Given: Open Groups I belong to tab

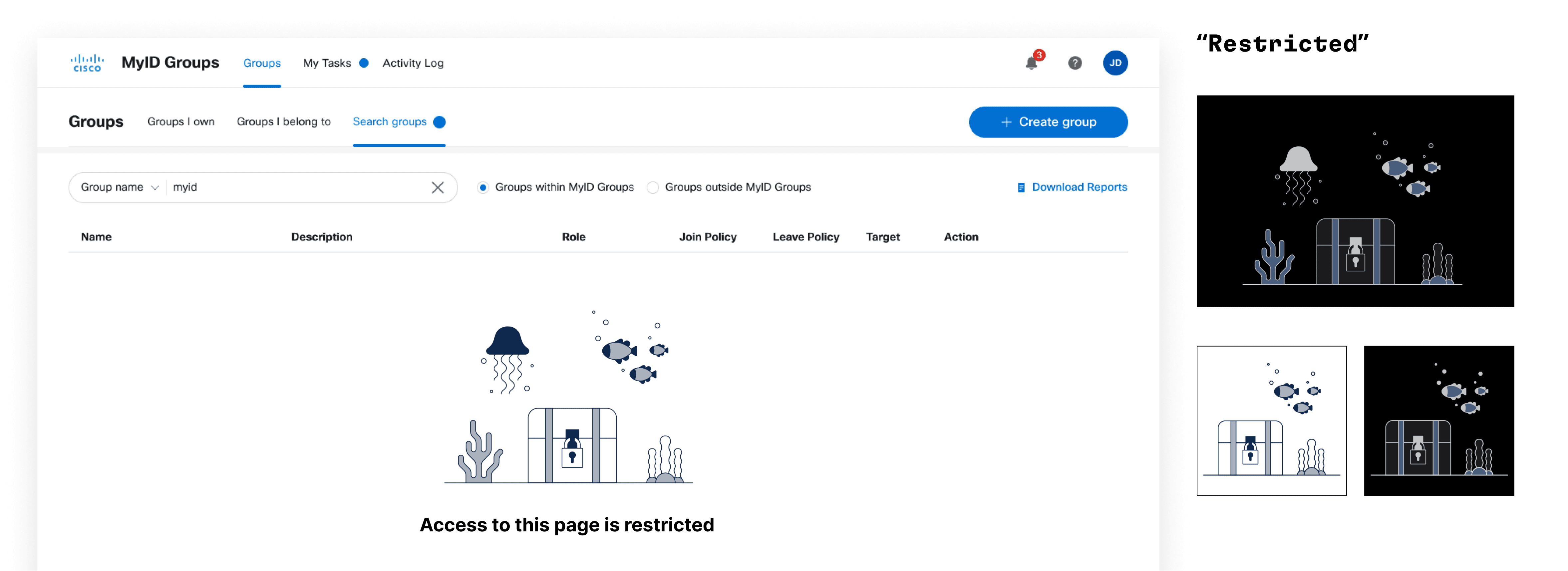Looking at the screenshot, I should click(284, 122).
